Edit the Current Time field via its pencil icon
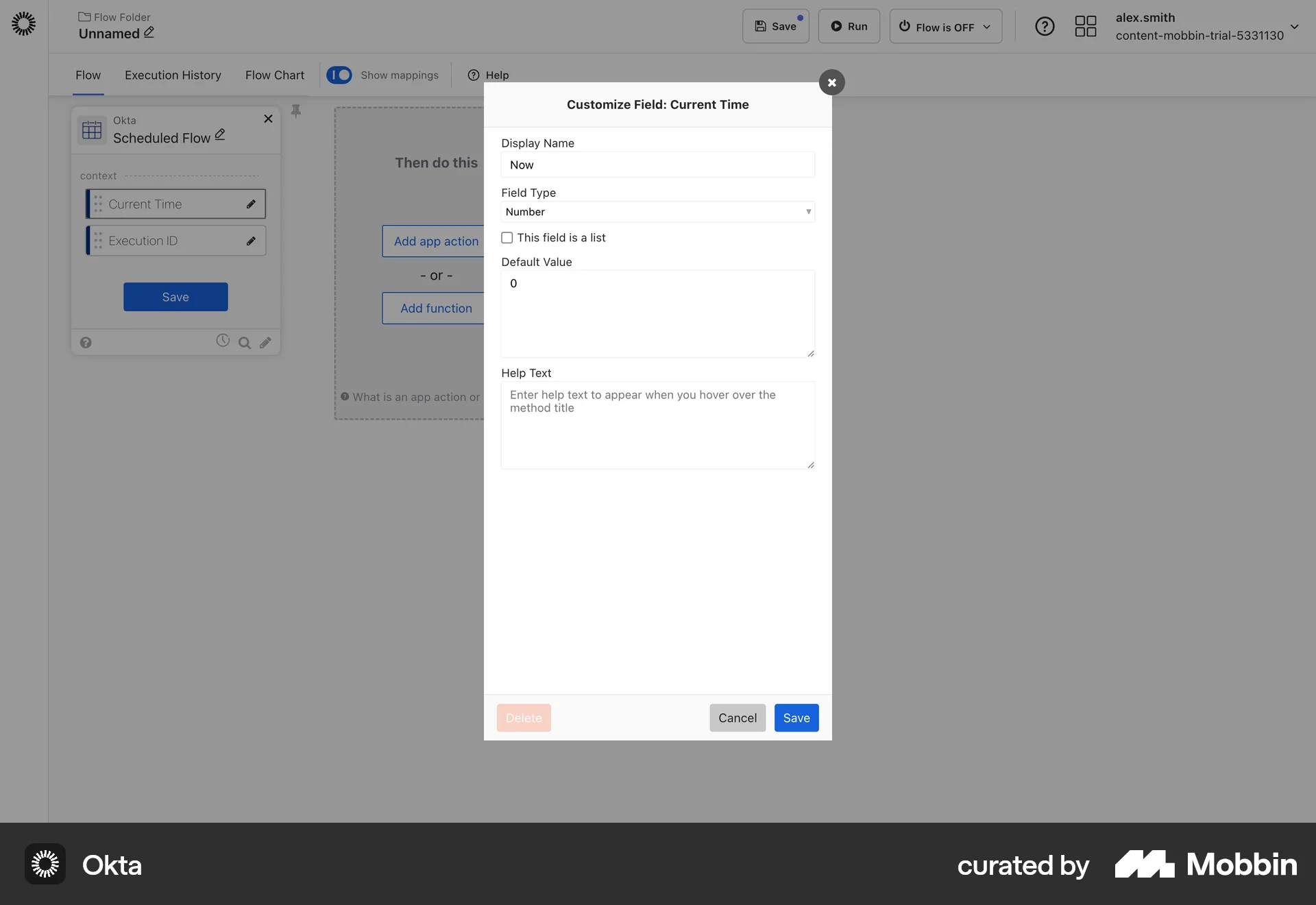 coord(252,204)
